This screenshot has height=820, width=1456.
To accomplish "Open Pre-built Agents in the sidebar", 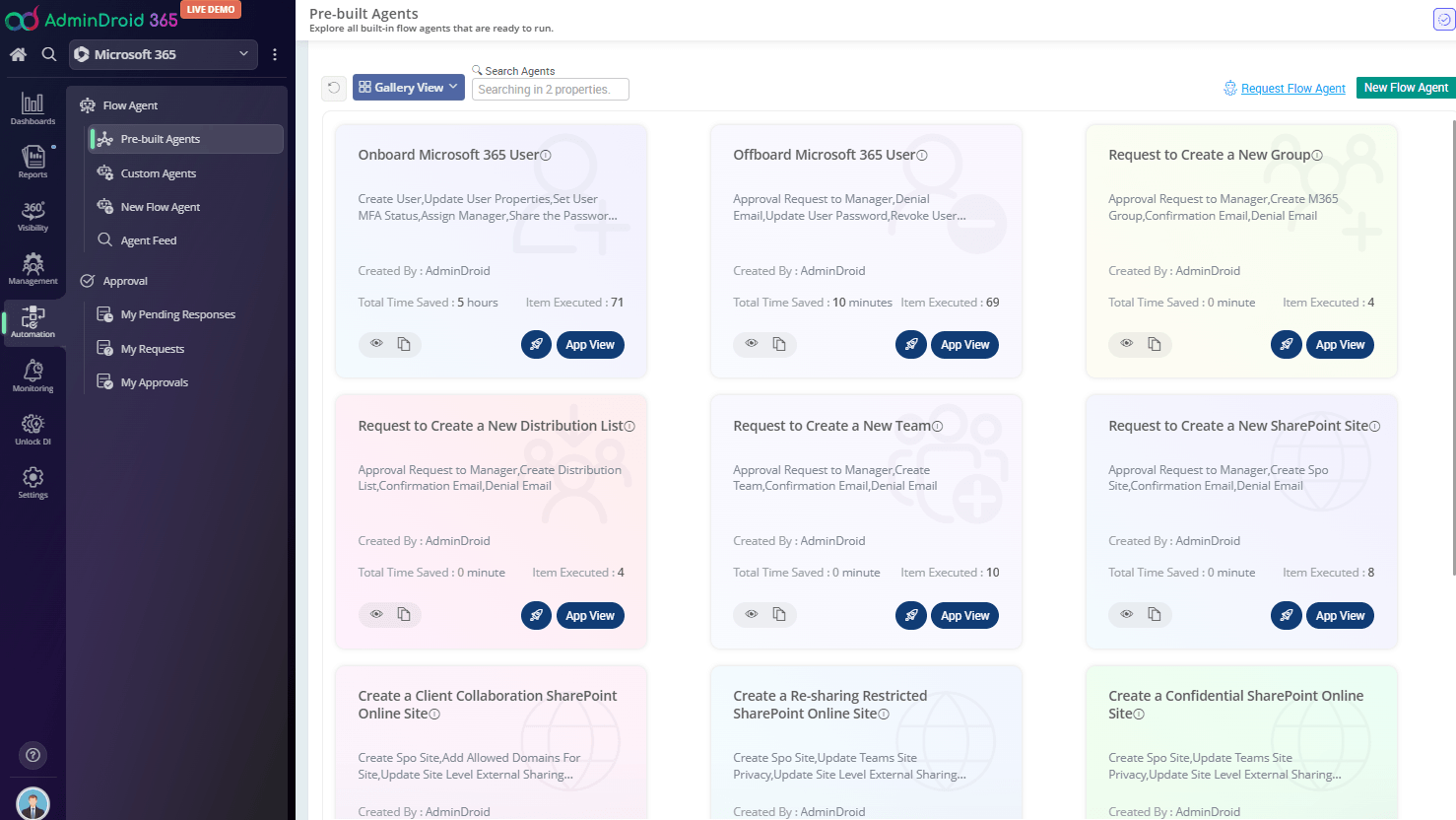I will pos(185,139).
